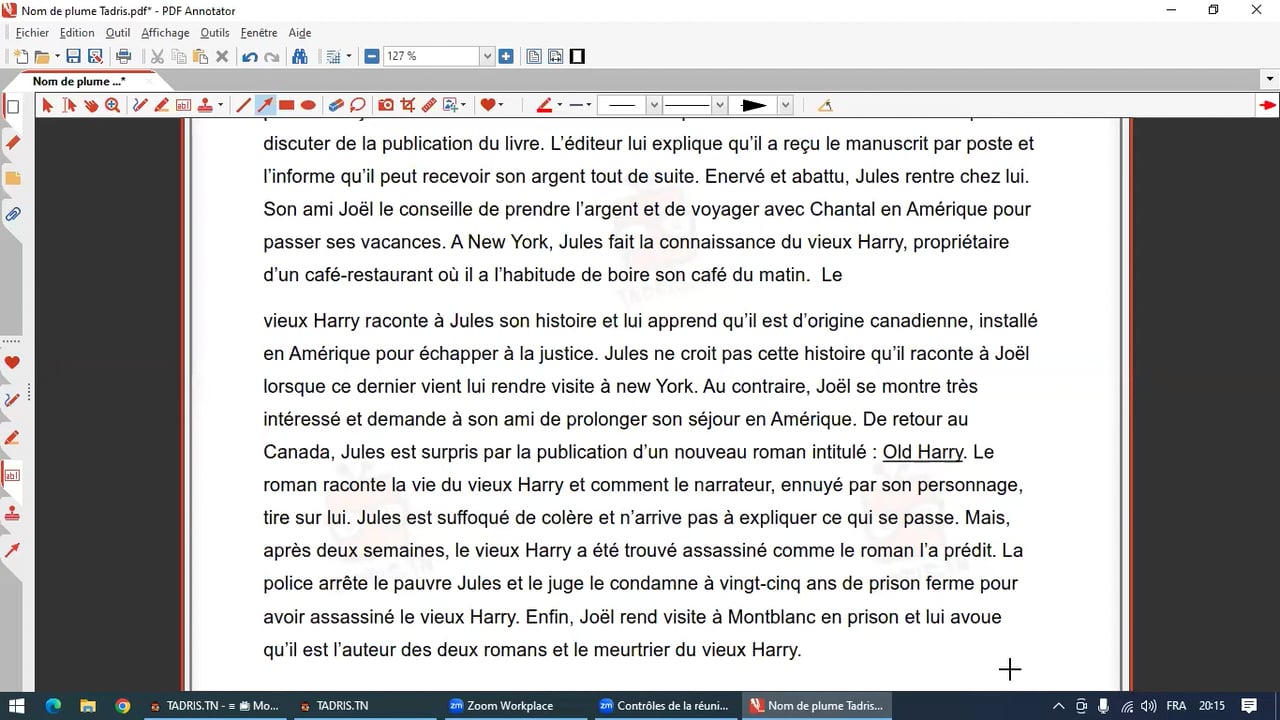Open the Affichage menu

(x=165, y=32)
